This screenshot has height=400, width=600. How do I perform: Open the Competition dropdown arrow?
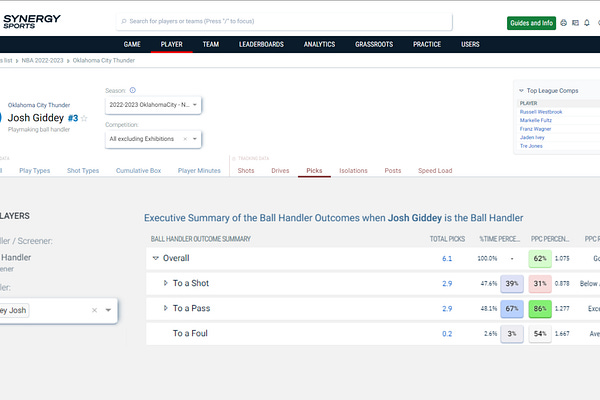tap(195, 139)
